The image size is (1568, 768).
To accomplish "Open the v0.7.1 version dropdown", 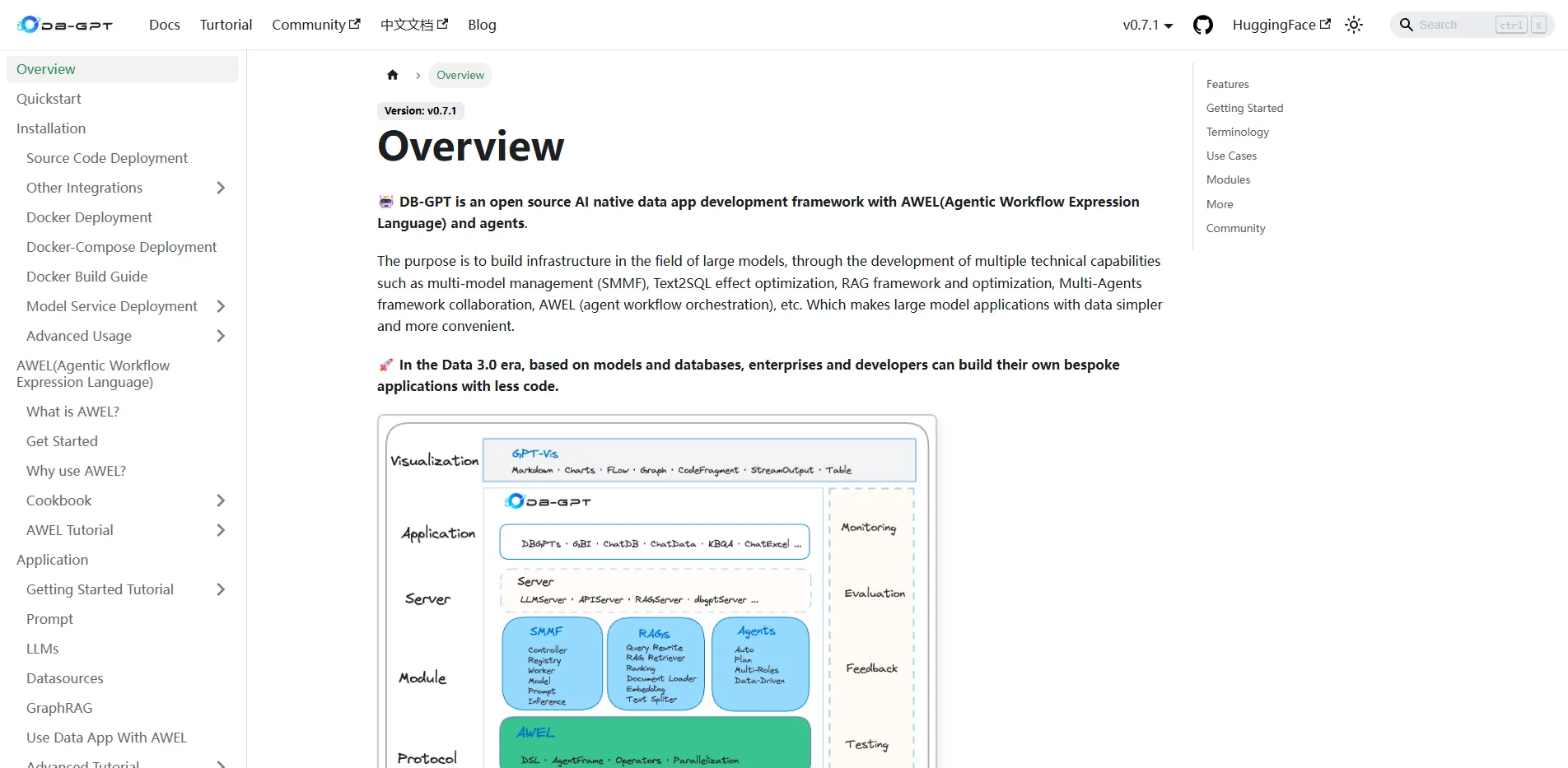I will pyautogui.click(x=1146, y=25).
